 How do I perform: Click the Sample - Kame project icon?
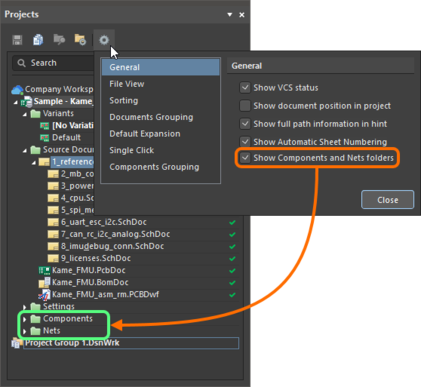[x=26, y=102]
